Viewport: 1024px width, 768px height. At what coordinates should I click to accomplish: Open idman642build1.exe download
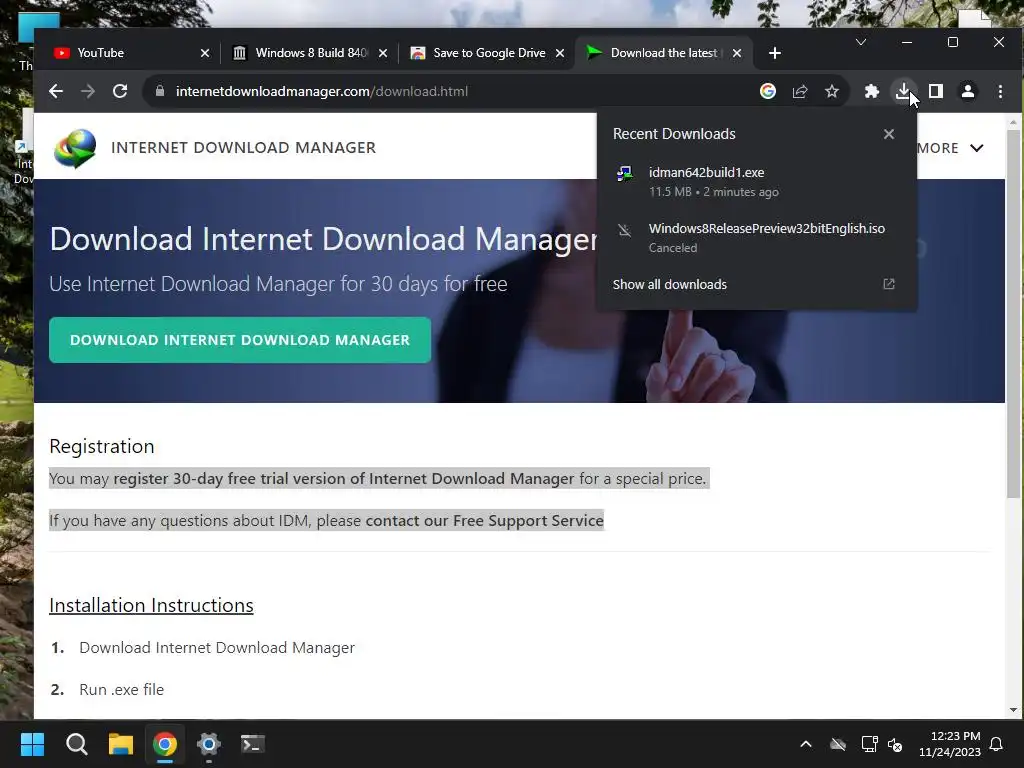click(756, 182)
